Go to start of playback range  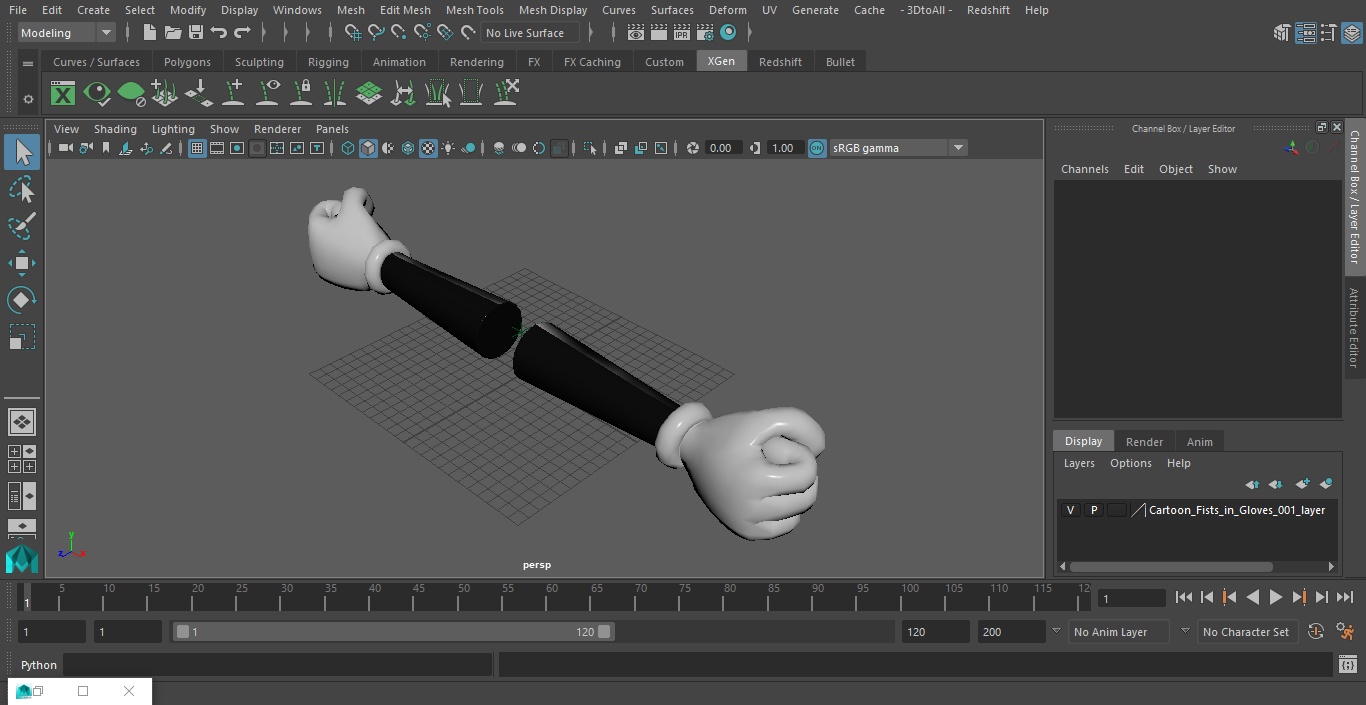(1184, 597)
